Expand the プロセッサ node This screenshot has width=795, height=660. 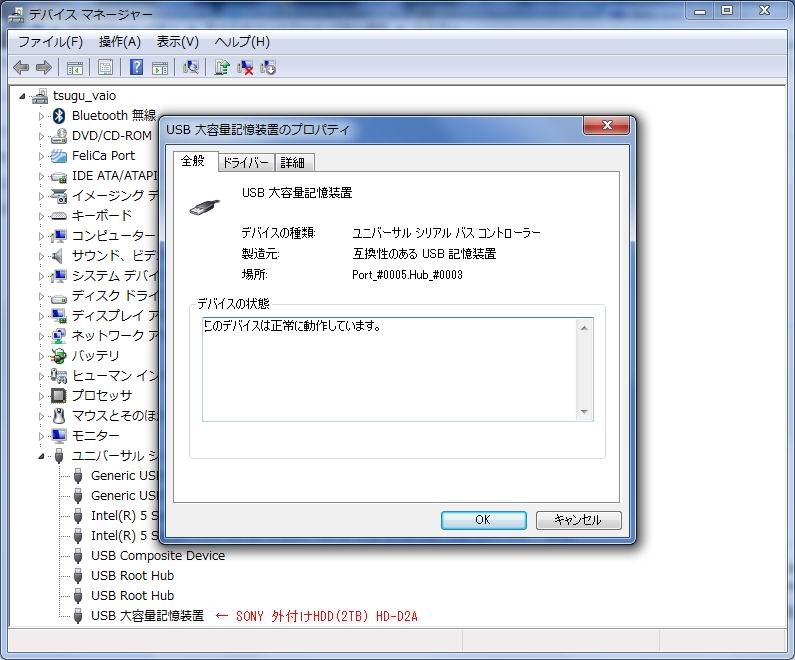tap(42, 396)
